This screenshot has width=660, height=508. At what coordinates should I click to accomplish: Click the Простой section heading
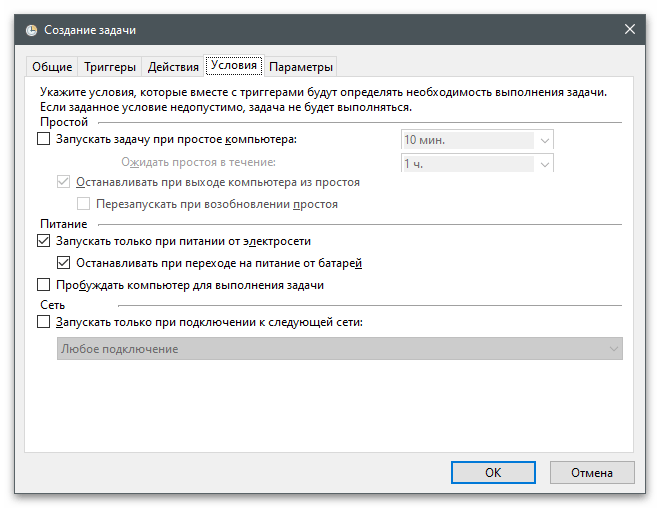64,122
